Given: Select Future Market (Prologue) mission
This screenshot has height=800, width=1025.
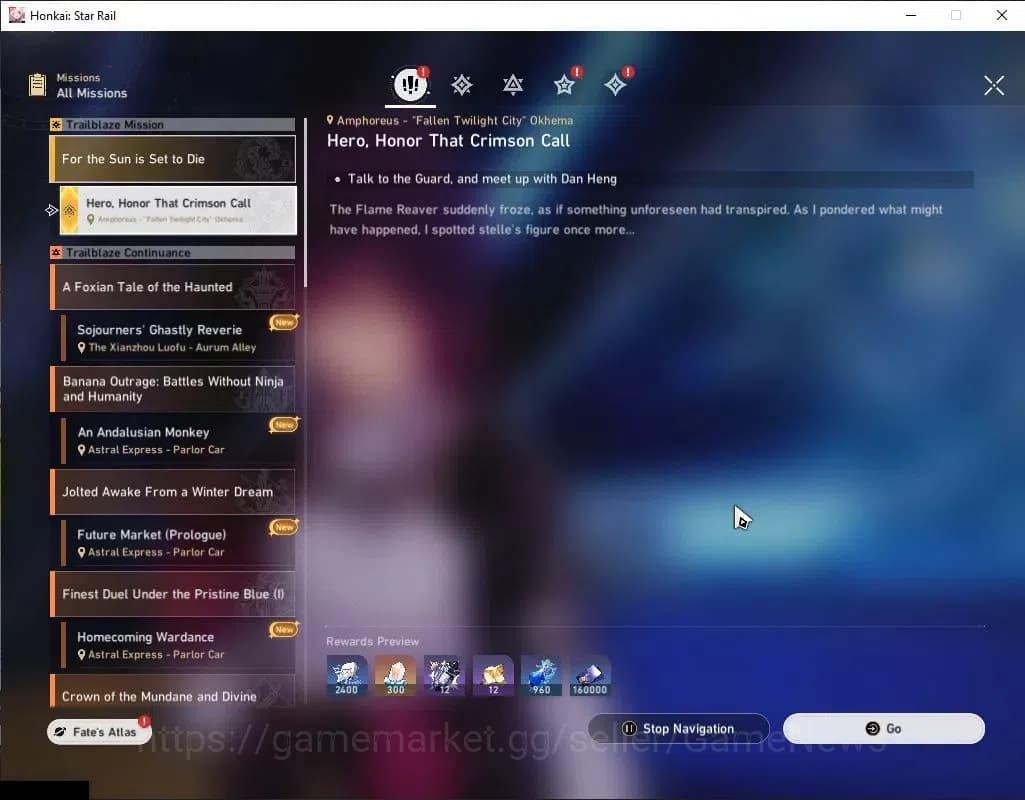Looking at the screenshot, I should coord(178,542).
